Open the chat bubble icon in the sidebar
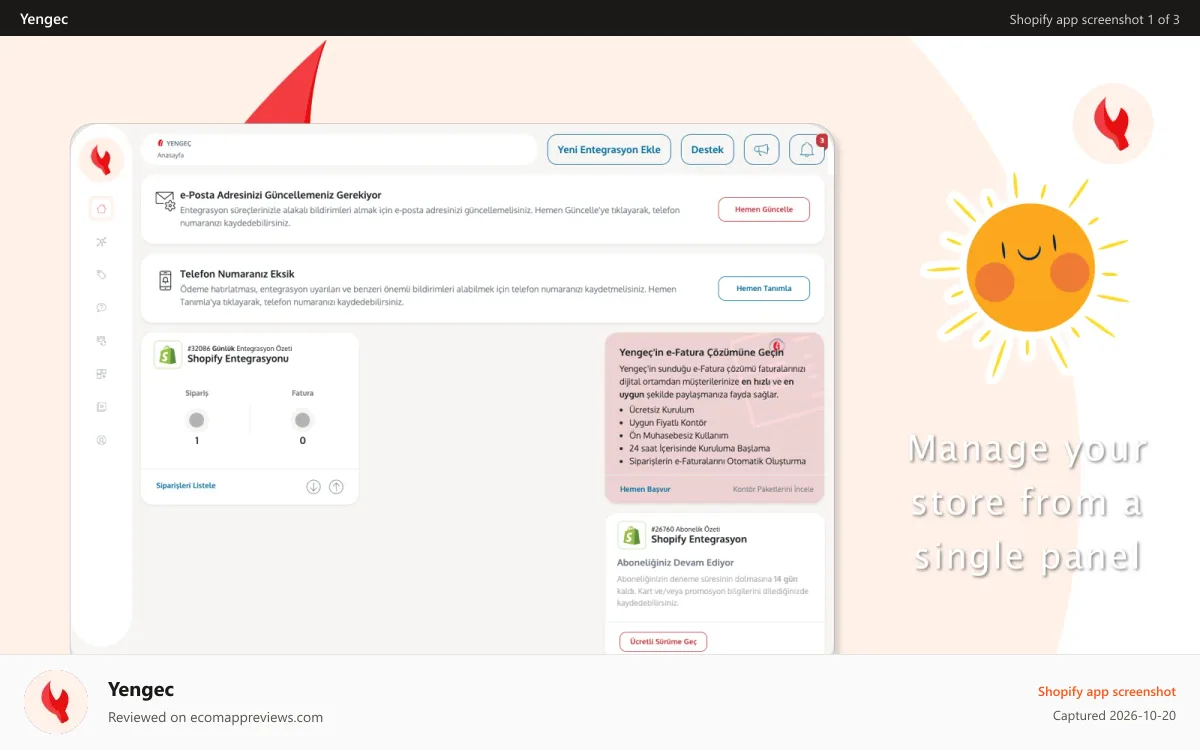 tap(101, 308)
